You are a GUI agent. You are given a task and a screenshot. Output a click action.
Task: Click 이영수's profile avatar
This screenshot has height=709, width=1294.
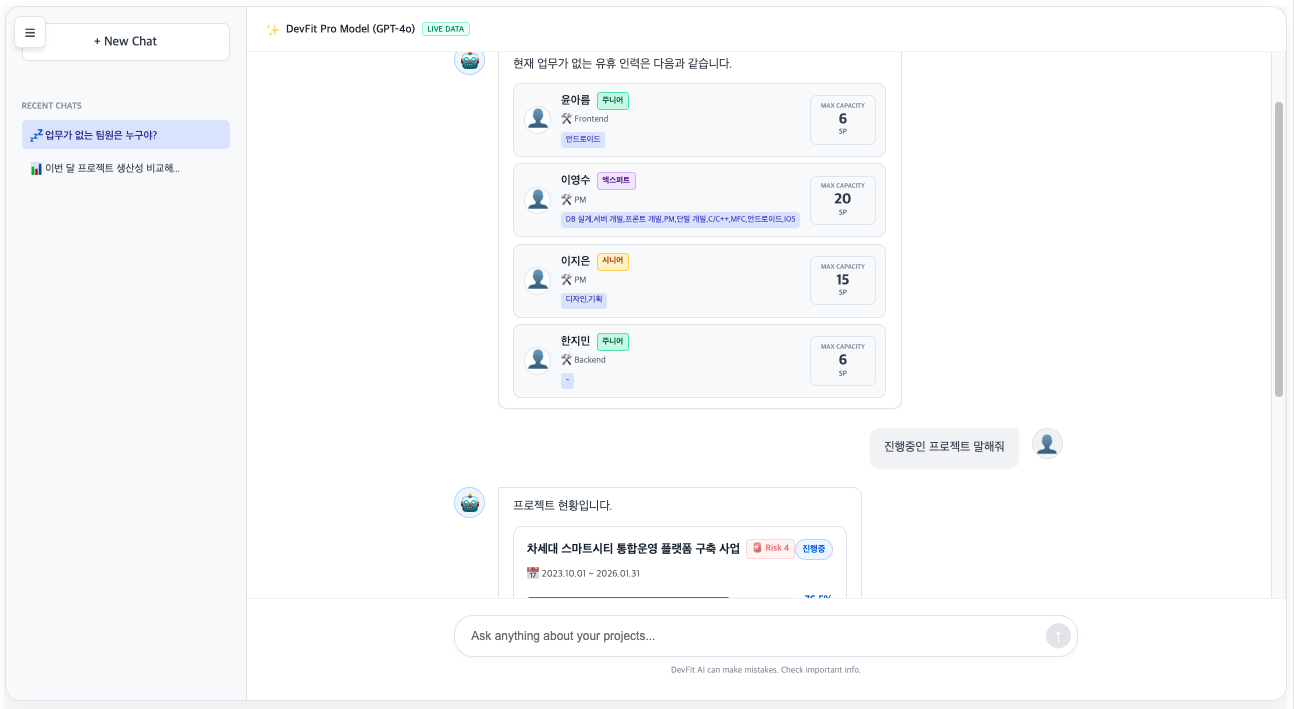pos(538,200)
